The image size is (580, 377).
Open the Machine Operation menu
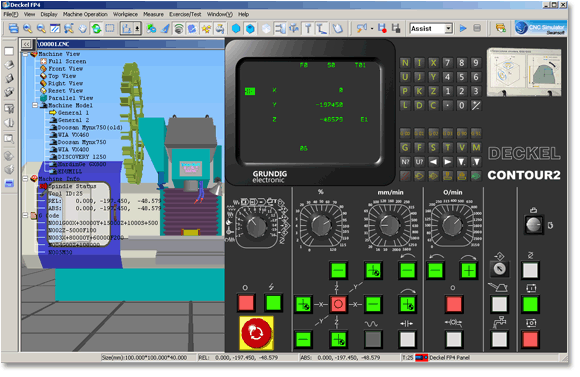85,14
